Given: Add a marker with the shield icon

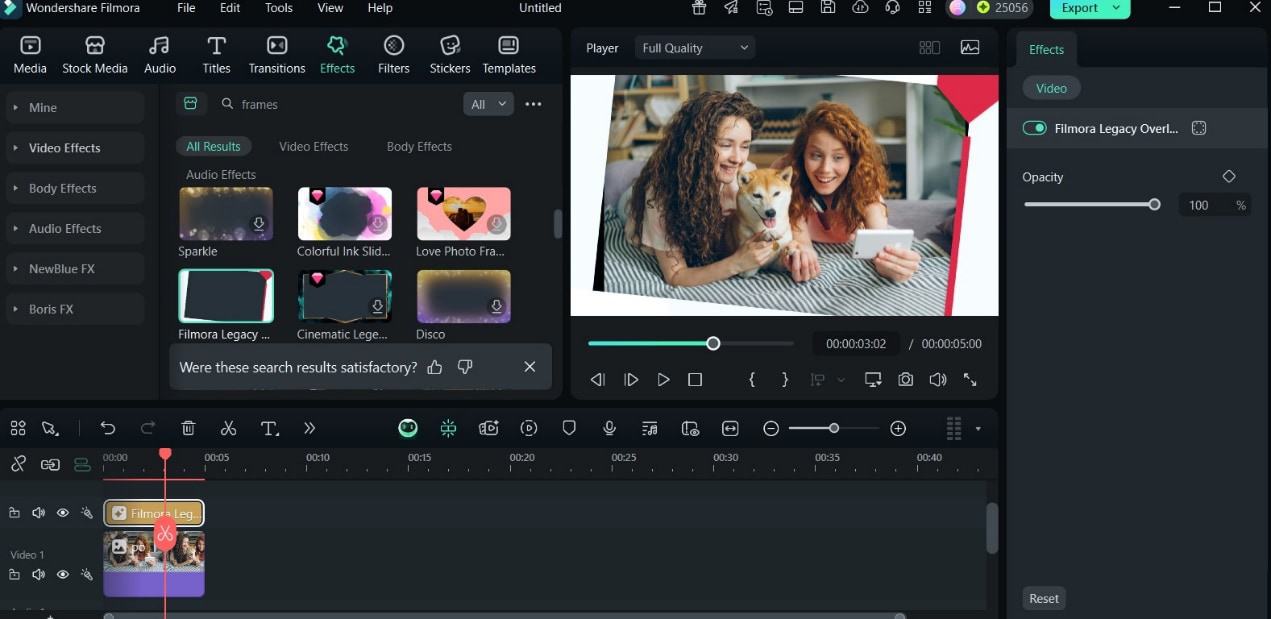Looking at the screenshot, I should point(569,428).
